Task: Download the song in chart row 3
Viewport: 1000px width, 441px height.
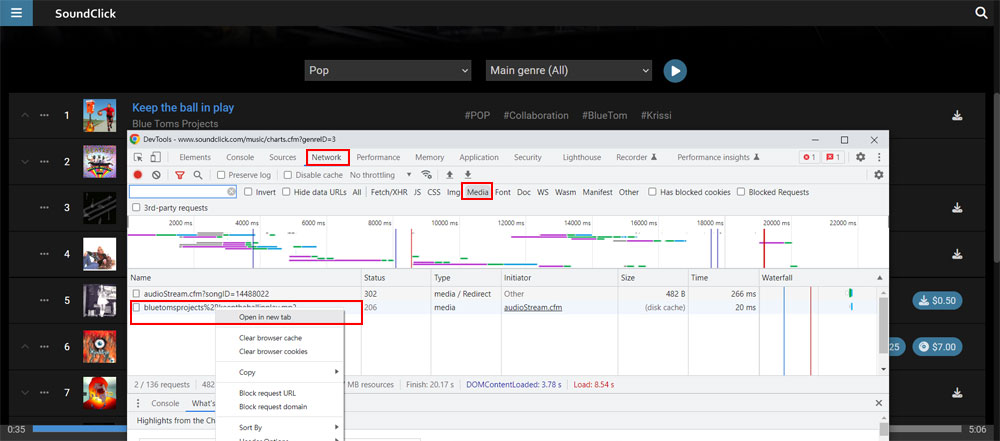Action: (957, 208)
